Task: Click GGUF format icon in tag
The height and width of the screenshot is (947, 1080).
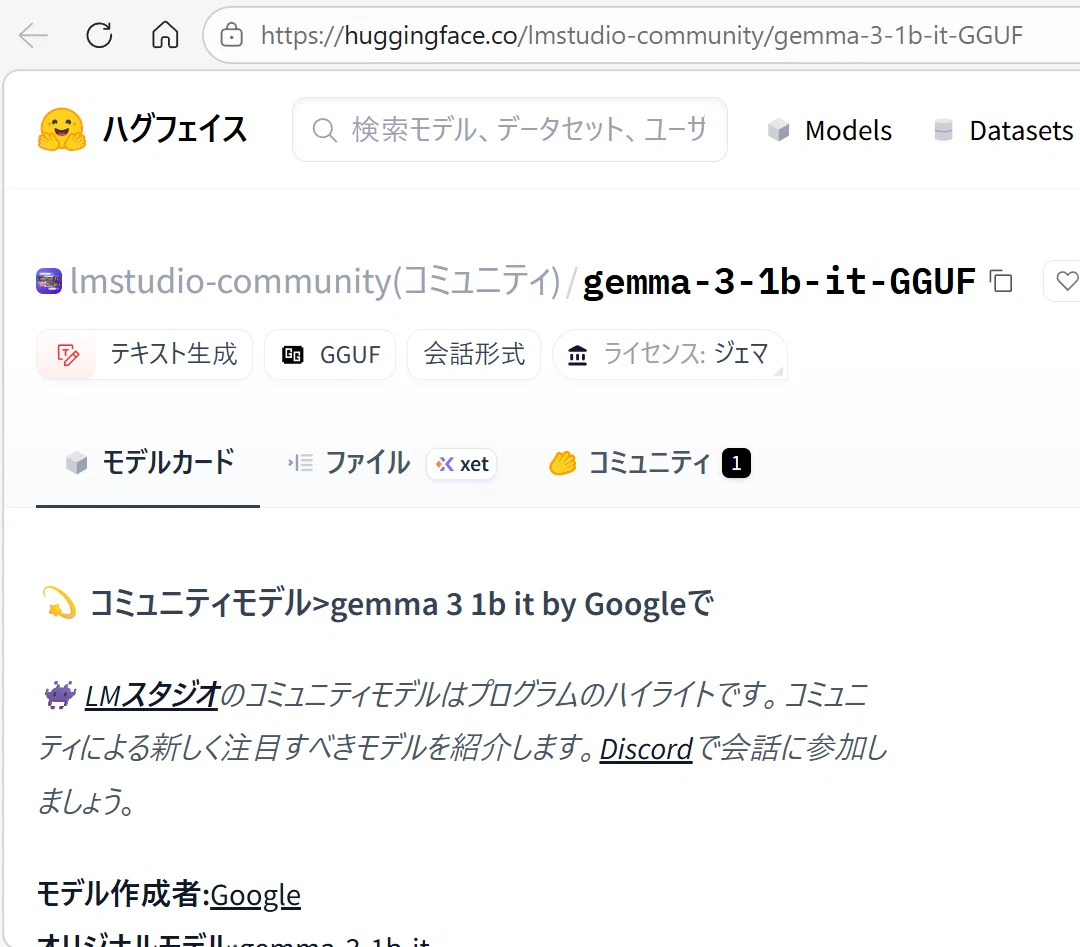Action: point(293,355)
